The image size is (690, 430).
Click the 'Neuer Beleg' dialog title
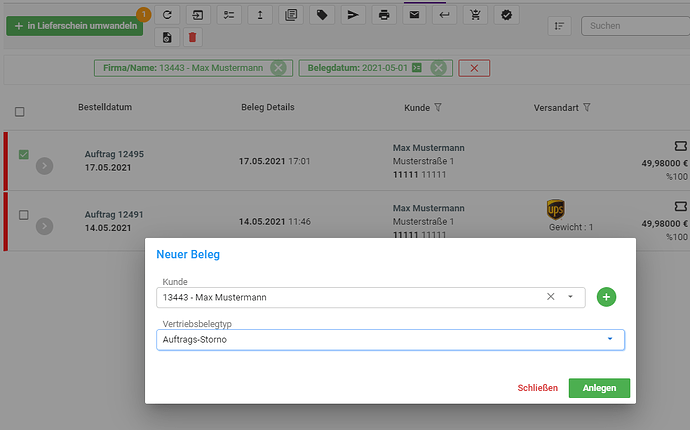(188, 254)
